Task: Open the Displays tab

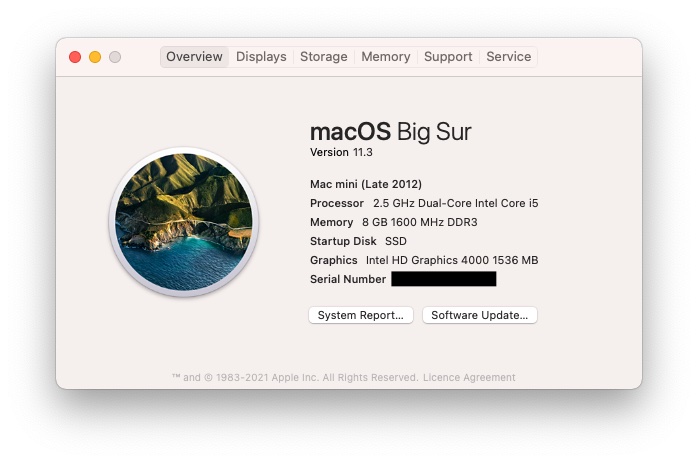Action: pyautogui.click(x=261, y=57)
